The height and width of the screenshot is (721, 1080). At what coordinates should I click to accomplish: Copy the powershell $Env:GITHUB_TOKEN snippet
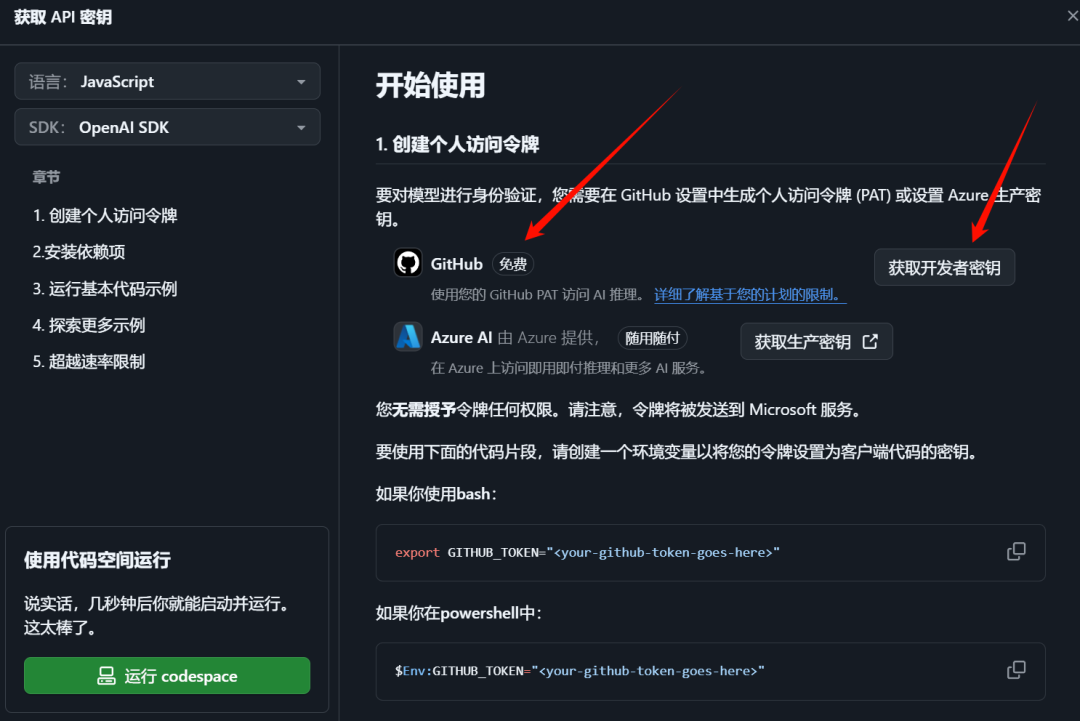click(1016, 670)
